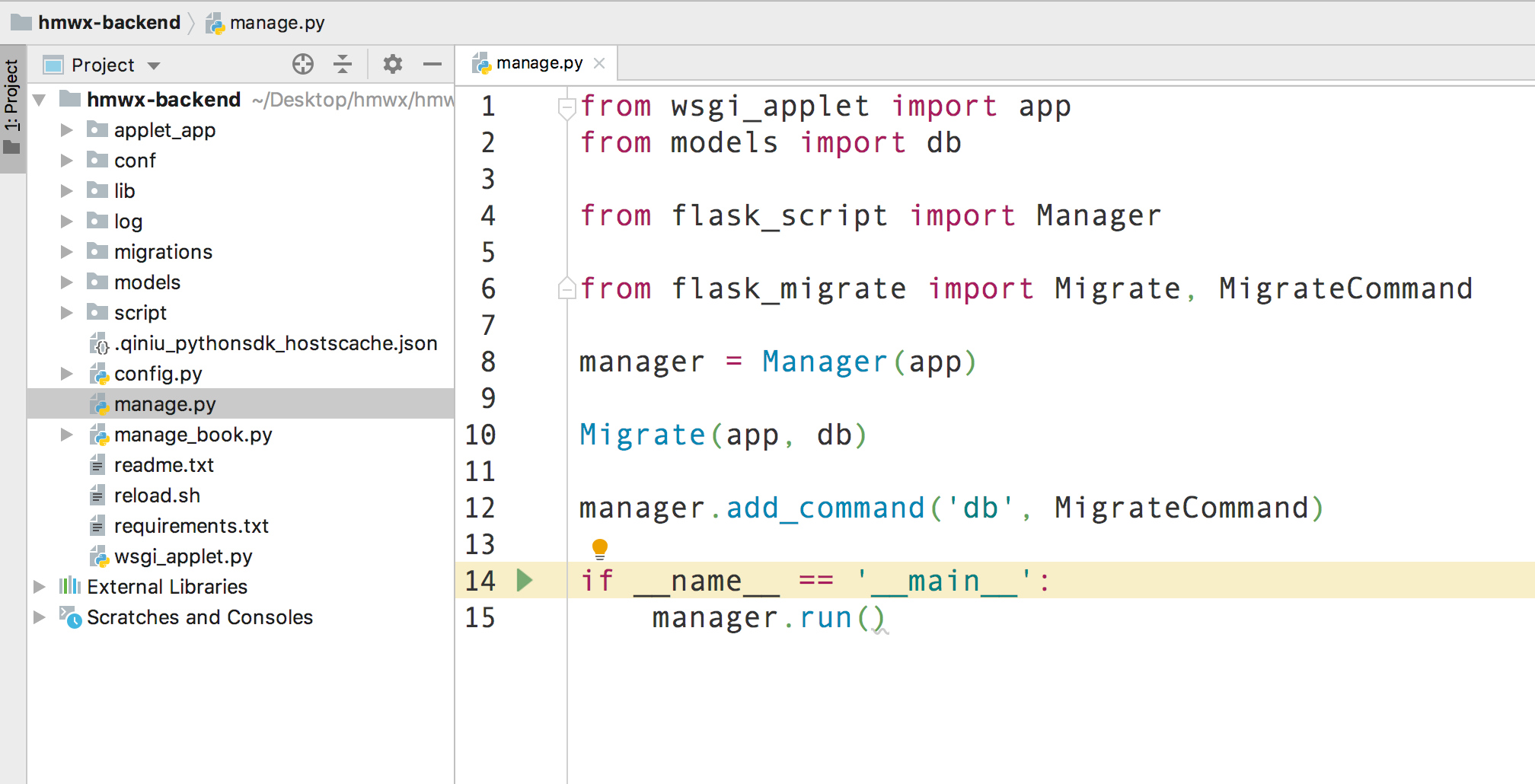The height and width of the screenshot is (784, 1535).
Task: Select .qiniu_pythonsdk_hostscache.json in the tree
Action: [276, 343]
